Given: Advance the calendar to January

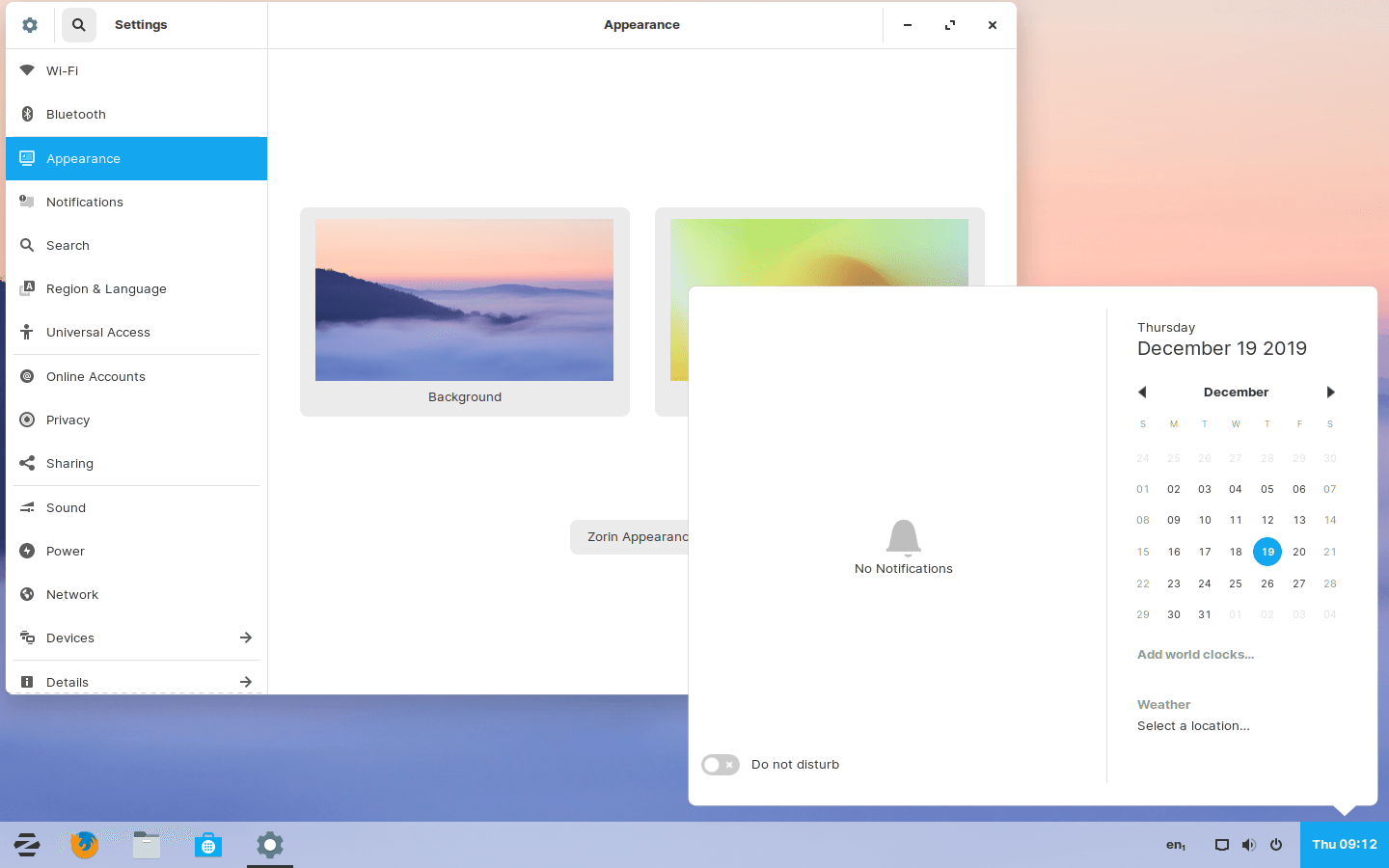Looking at the screenshot, I should 1331,392.
